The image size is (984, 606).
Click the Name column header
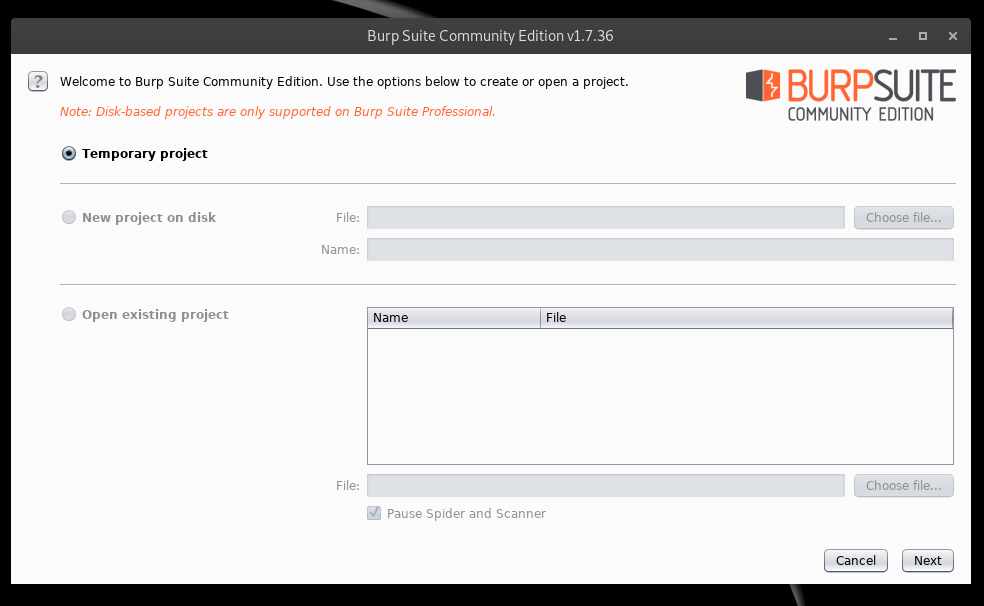point(453,318)
